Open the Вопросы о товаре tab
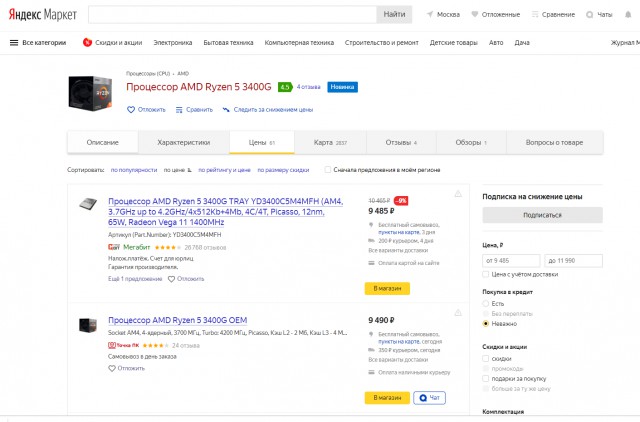Viewport: 640px width, 422px height. point(554,142)
